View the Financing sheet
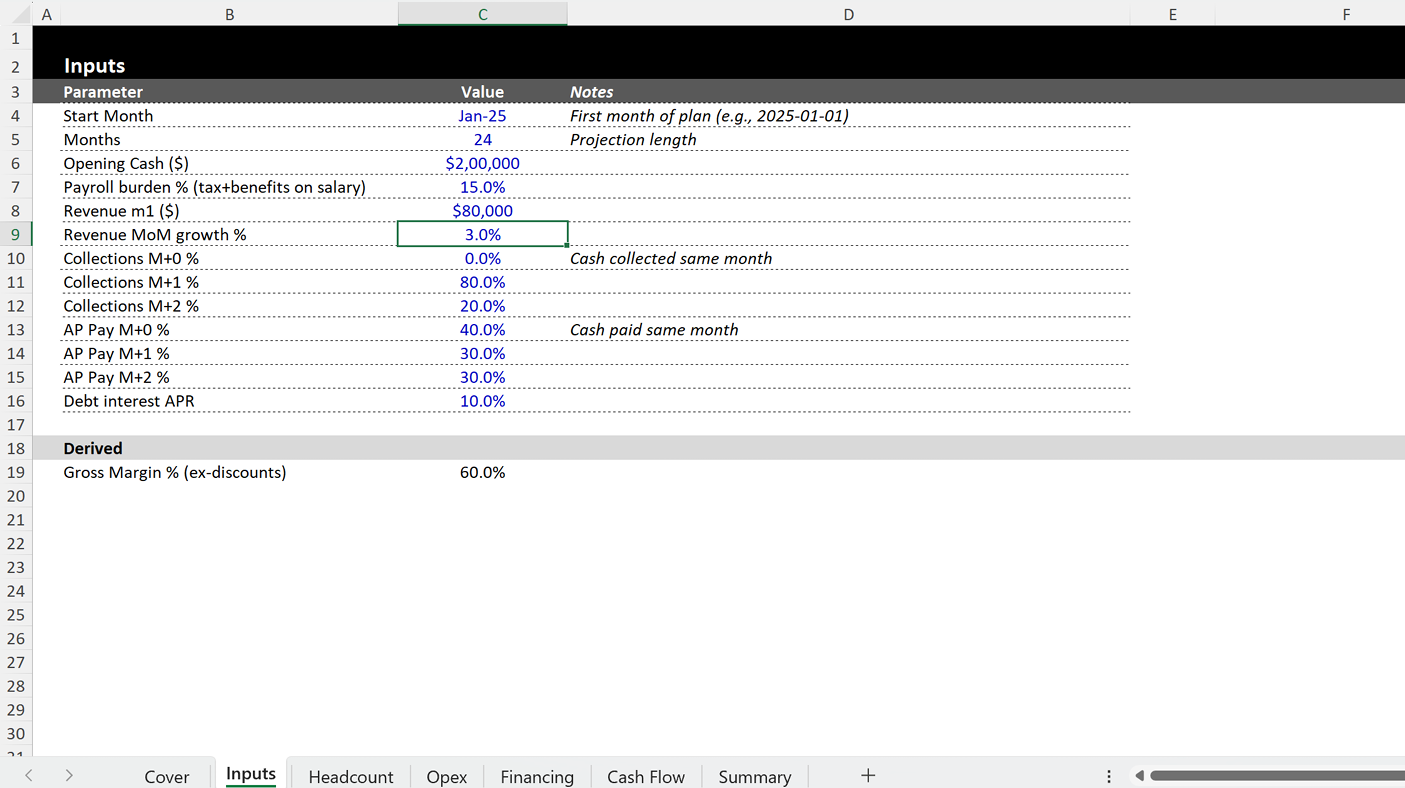 [537, 776]
